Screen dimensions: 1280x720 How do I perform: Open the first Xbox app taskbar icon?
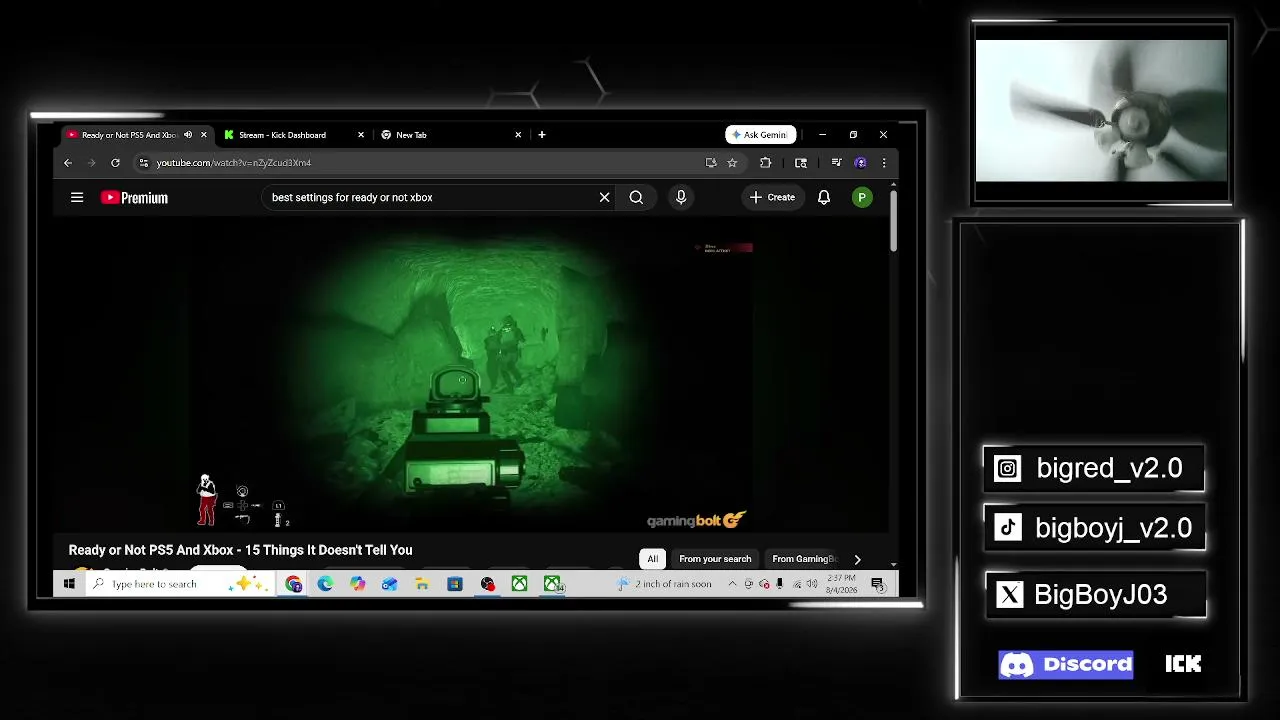coord(519,584)
